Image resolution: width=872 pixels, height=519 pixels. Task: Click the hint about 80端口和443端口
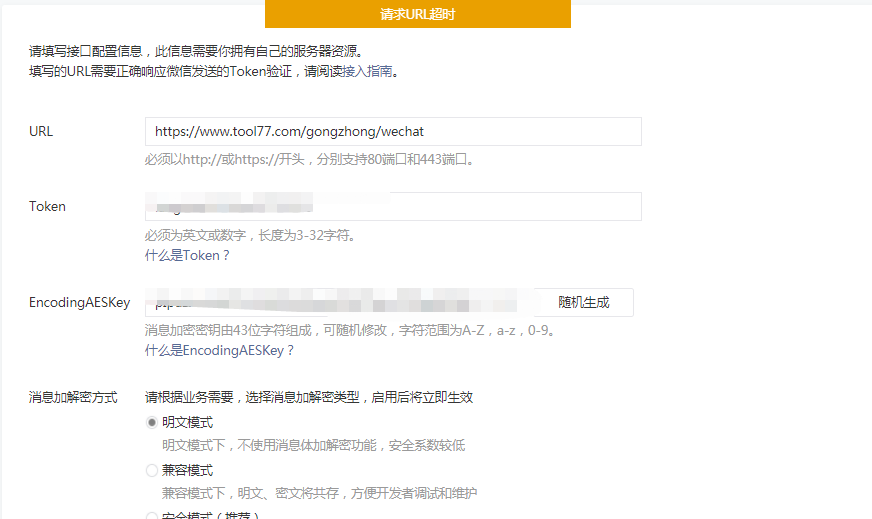[x=309, y=160]
